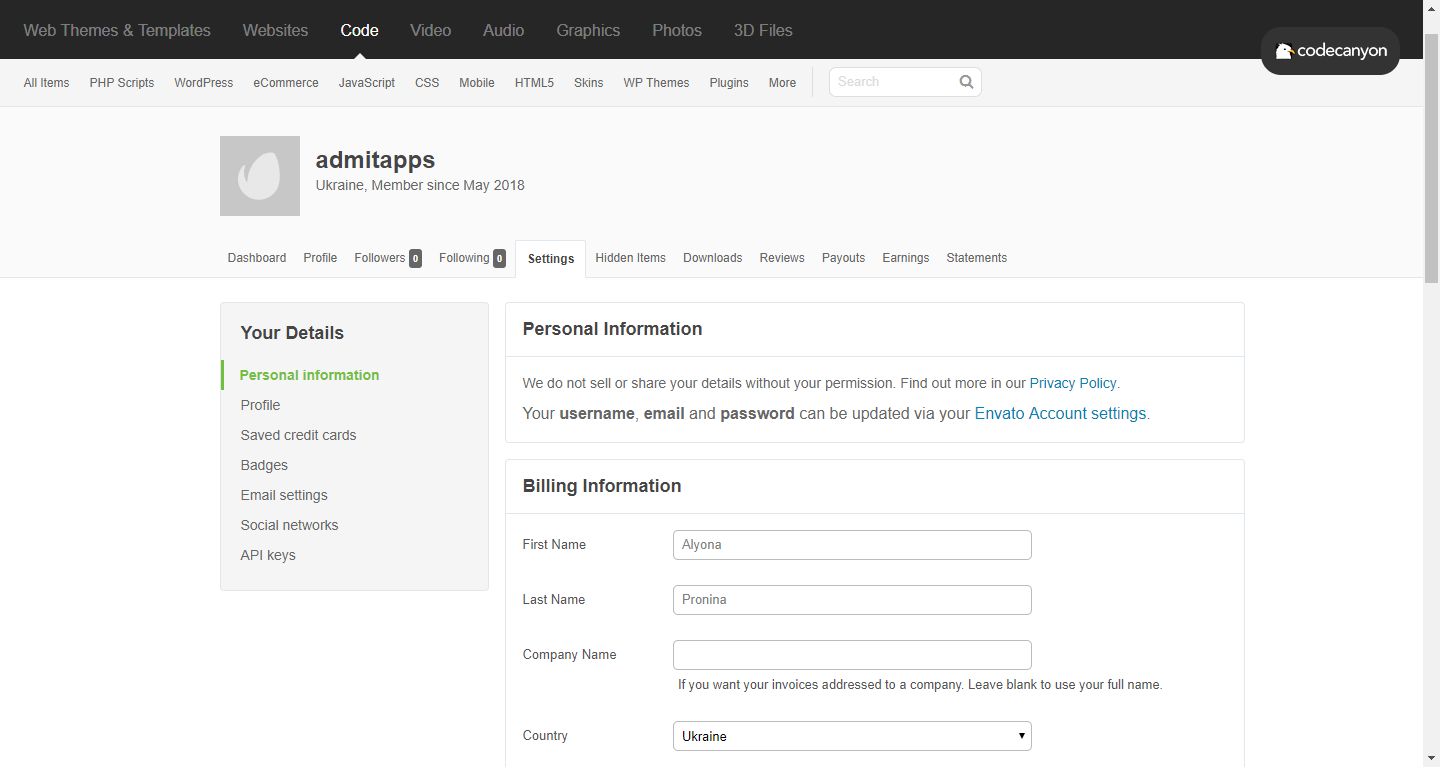
Task: Click the search magnifying glass icon
Action: click(965, 81)
